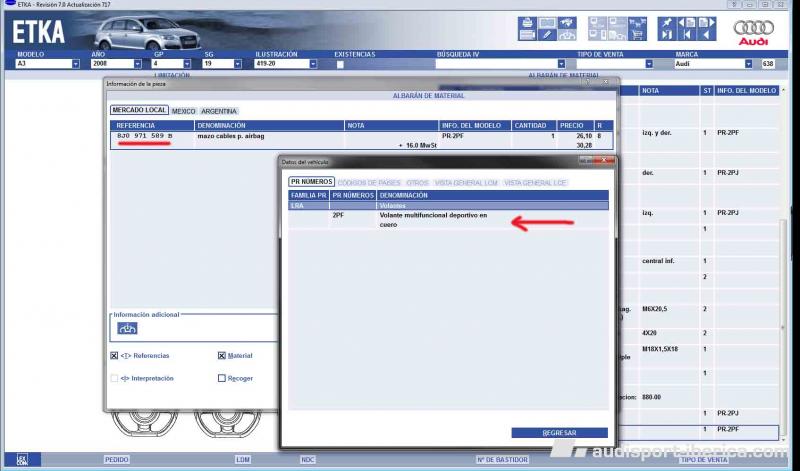This screenshot has width=800, height=471.
Task: Open the Año dropdown showing 2008
Action: (137, 64)
